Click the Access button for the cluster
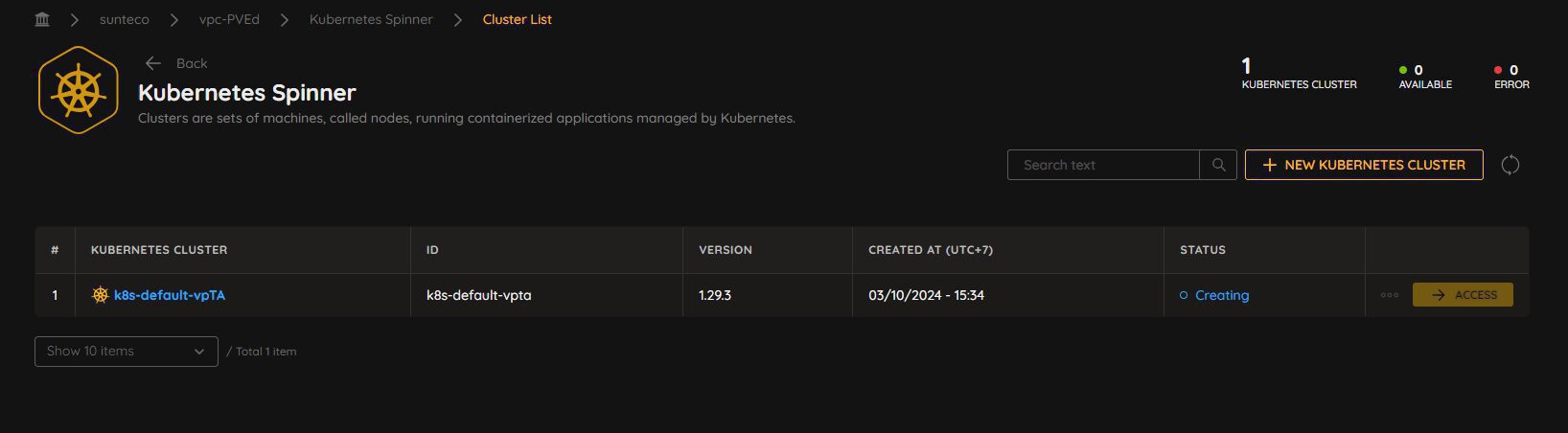Image resolution: width=1568 pixels, height=433 pixels. pyautogui.click(x=1463, y=295)
